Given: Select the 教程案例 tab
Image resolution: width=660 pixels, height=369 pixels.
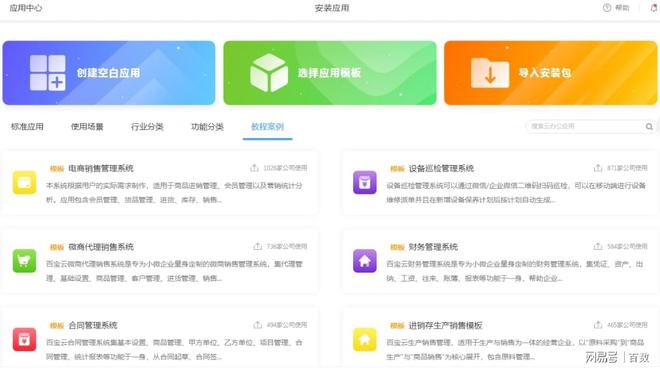Looking at the screenshot, I should click(x=267, y=127).
